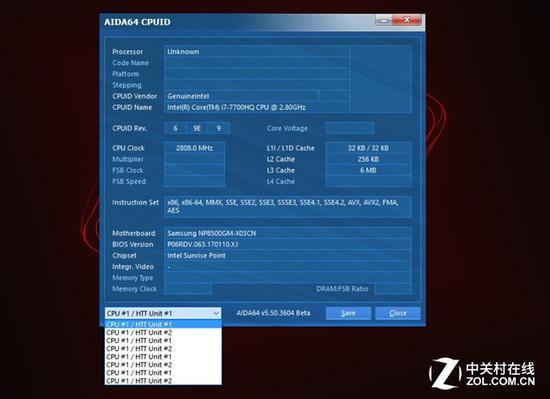Click the ZOL logo watermark
This screenshot has height=399, width=550.
click(x=482, y=373)
